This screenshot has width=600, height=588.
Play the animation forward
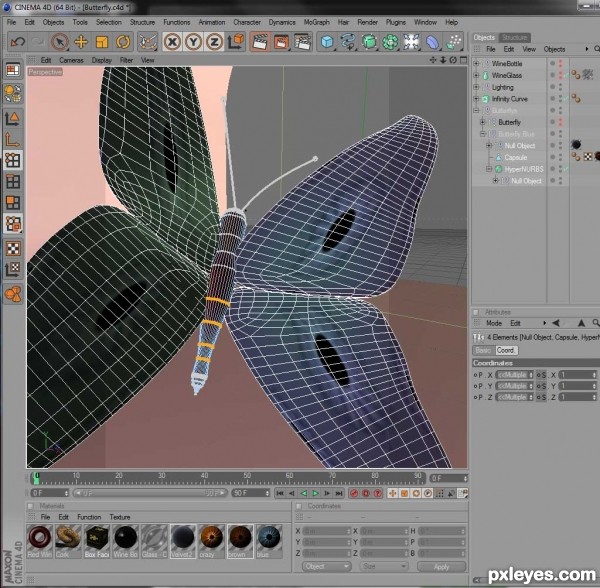coord(315,493)
